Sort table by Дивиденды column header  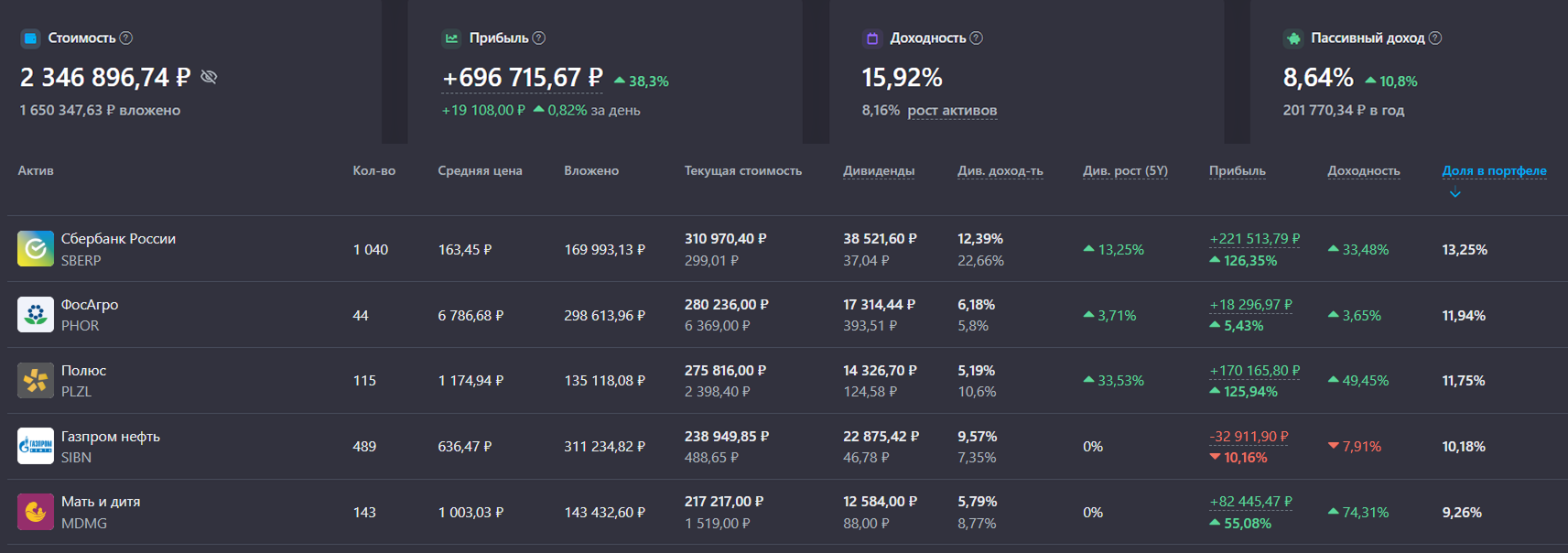coord(878,170)
